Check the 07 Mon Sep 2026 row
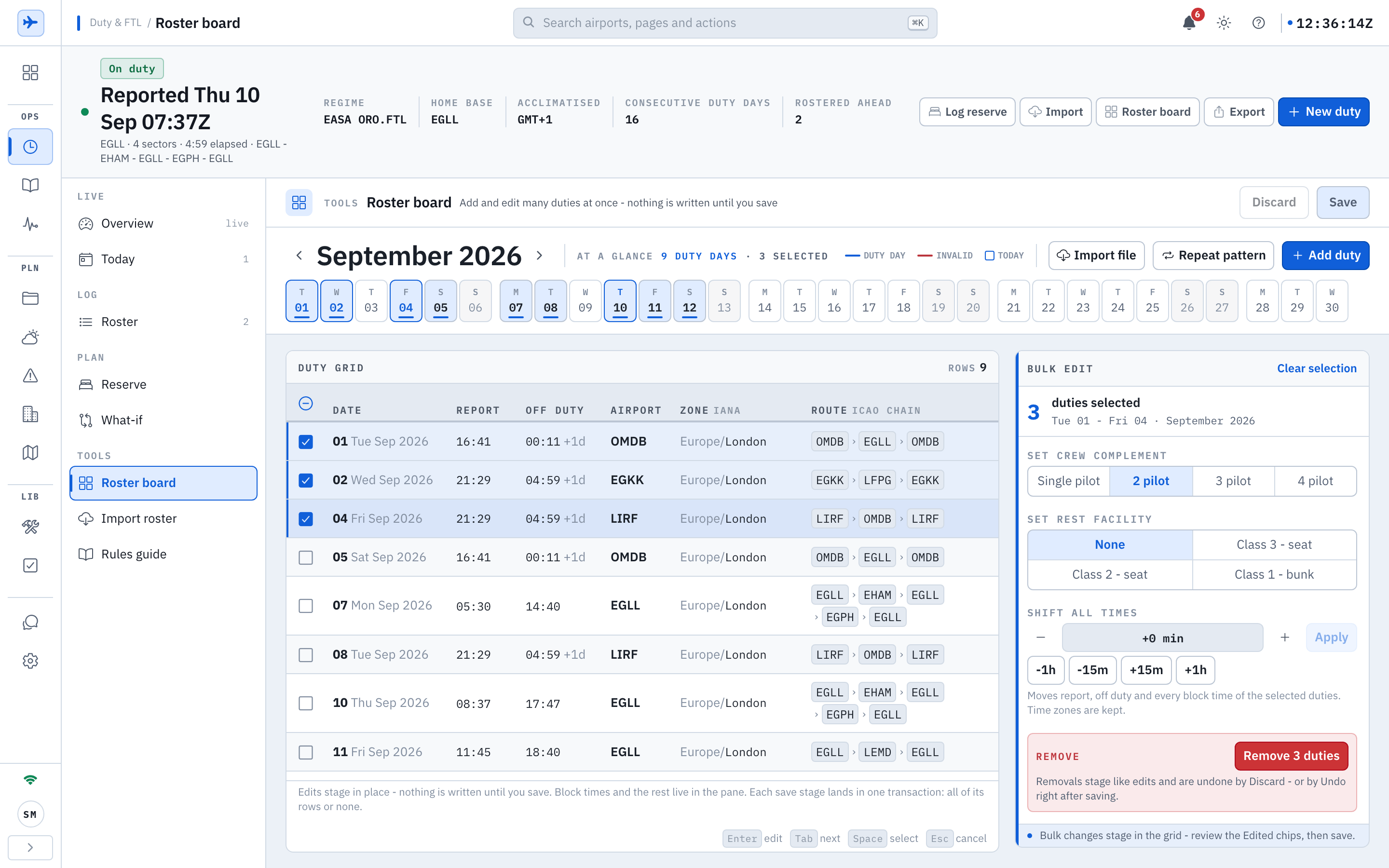 [x=306, y=606]
